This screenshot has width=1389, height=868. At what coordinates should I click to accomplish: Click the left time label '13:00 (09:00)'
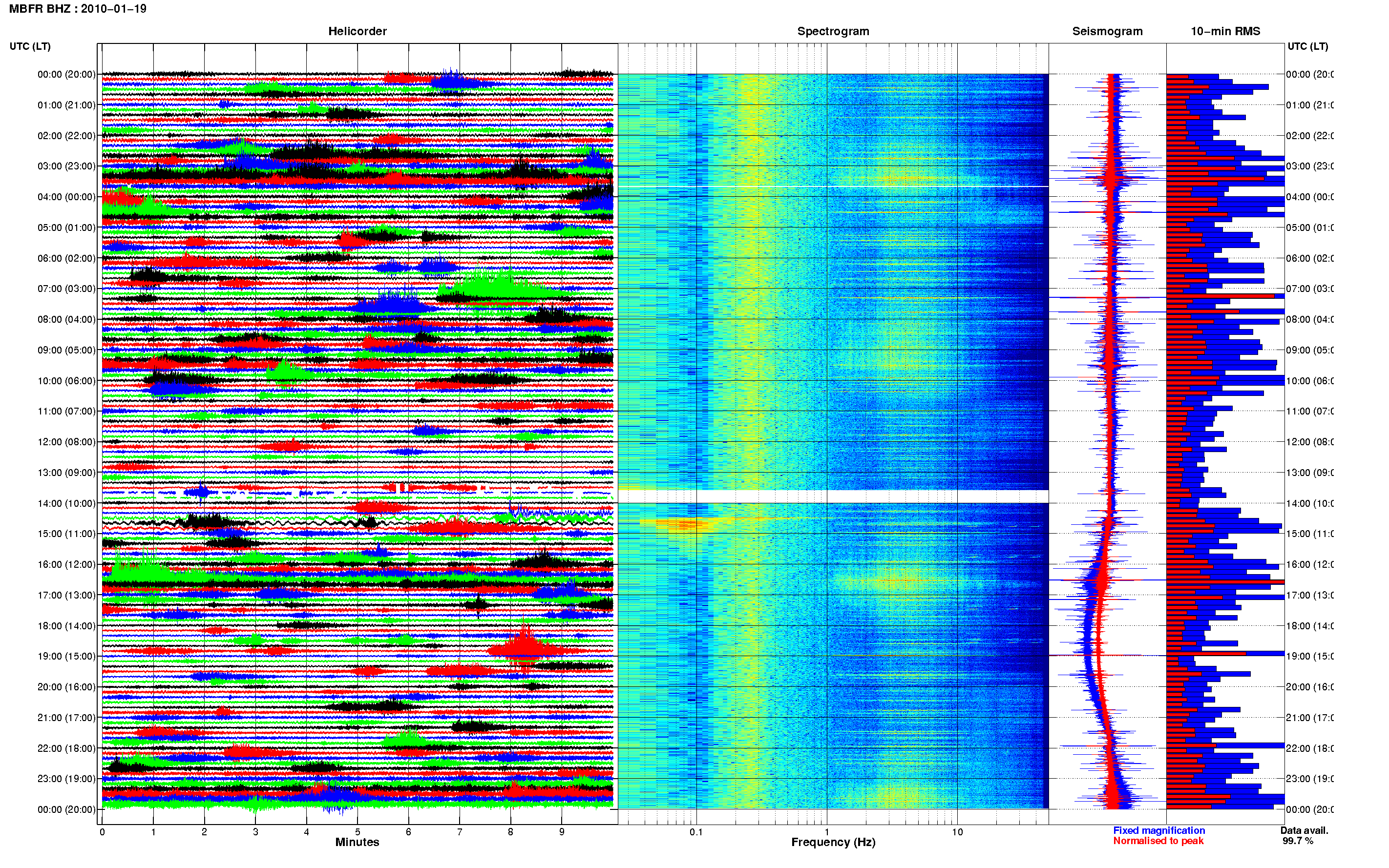[x=66, y=473]
